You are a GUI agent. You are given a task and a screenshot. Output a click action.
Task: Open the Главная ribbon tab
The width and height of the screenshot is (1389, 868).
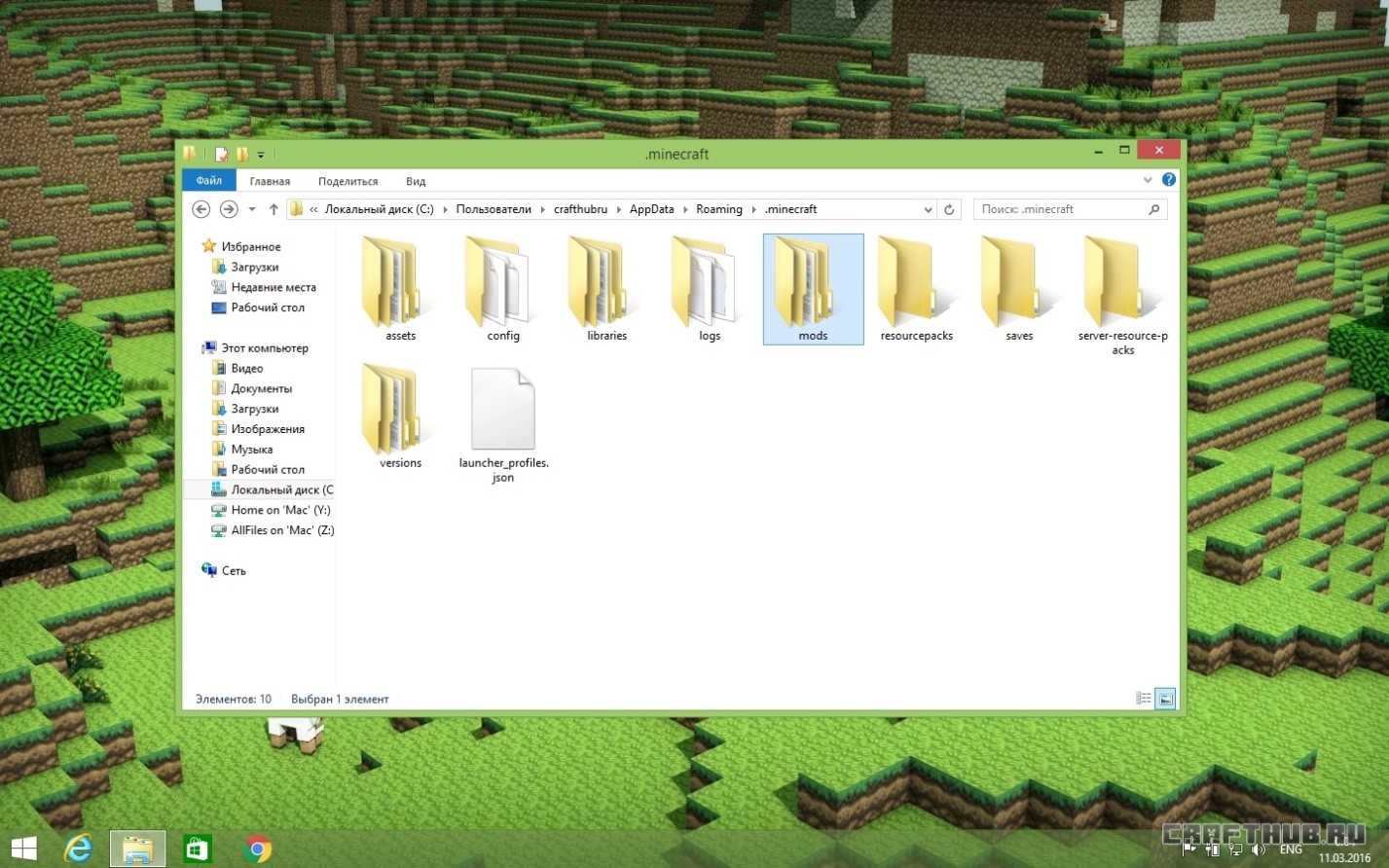270,181
